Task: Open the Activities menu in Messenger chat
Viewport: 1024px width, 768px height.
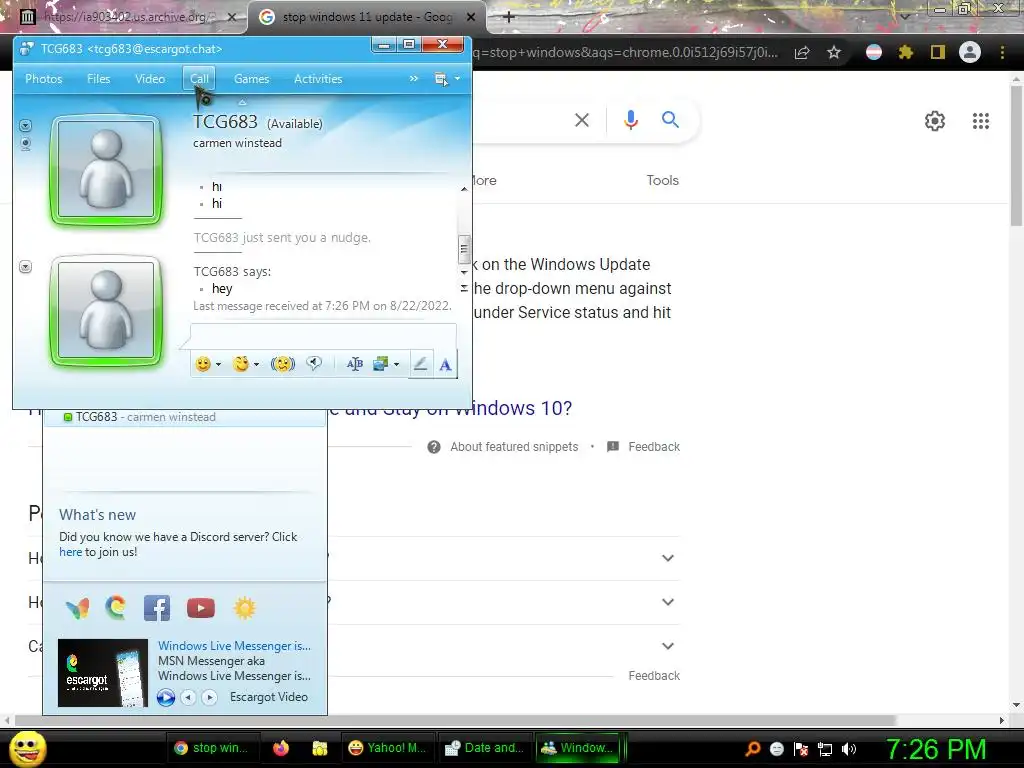Action: point(318,78)
